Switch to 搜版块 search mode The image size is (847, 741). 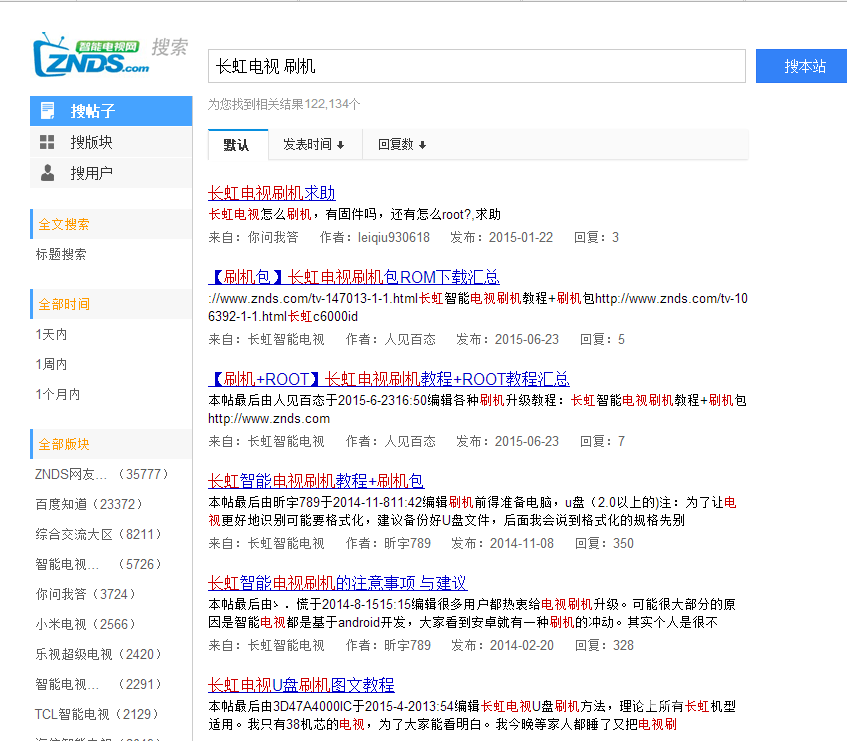coord(111,142)
